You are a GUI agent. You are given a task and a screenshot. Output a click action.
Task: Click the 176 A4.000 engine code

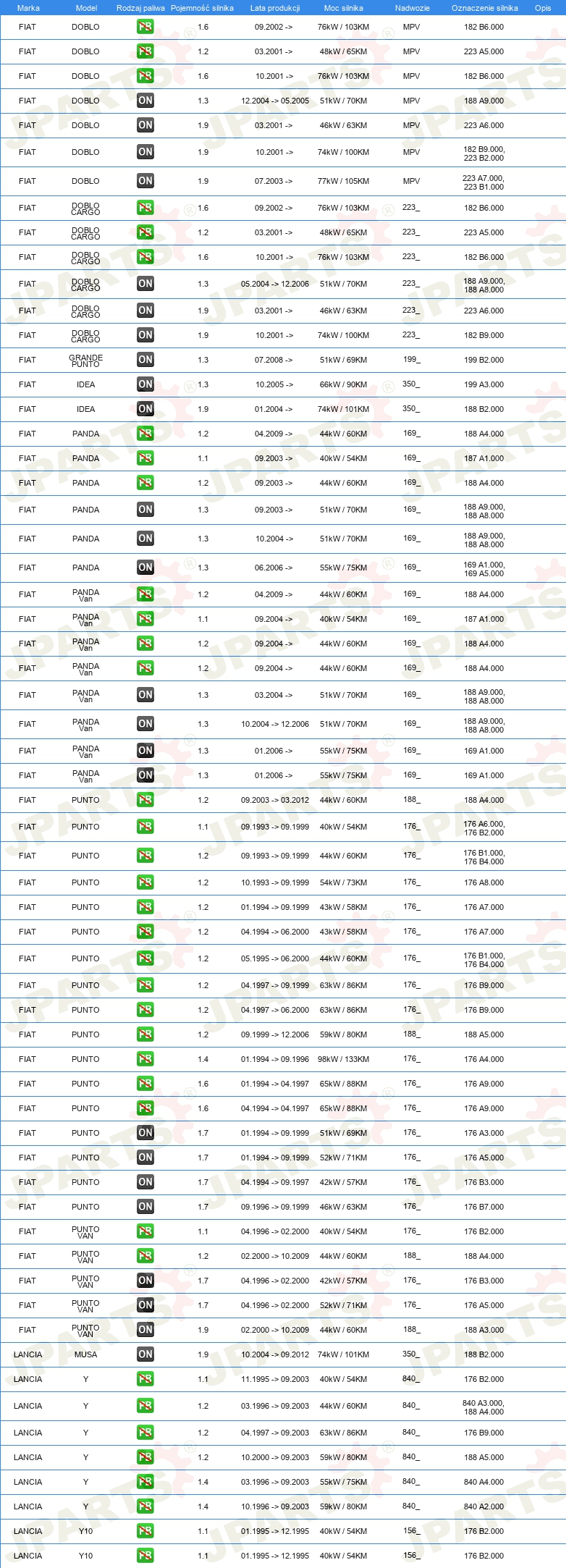pos(484,1059)
